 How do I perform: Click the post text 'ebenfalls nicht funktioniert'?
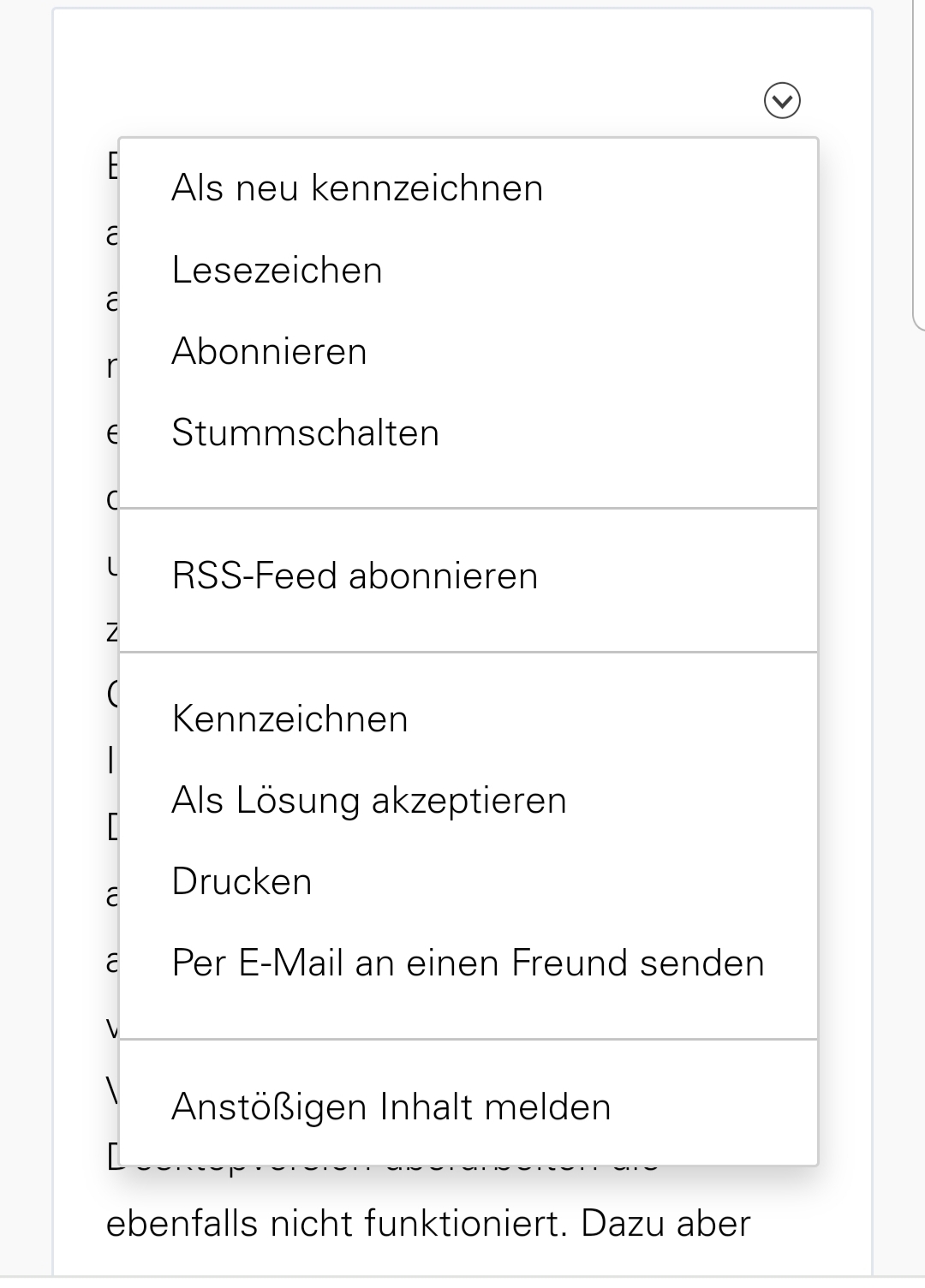(x=336, y=1225)
